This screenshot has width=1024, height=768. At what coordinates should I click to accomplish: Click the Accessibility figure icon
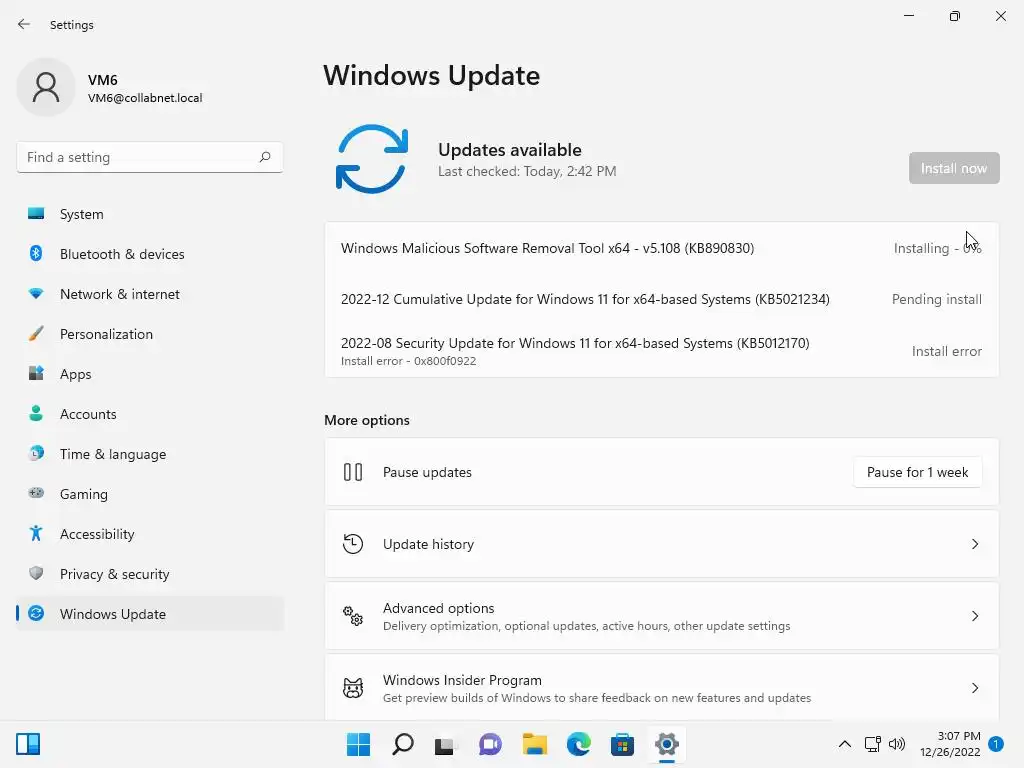36,534
